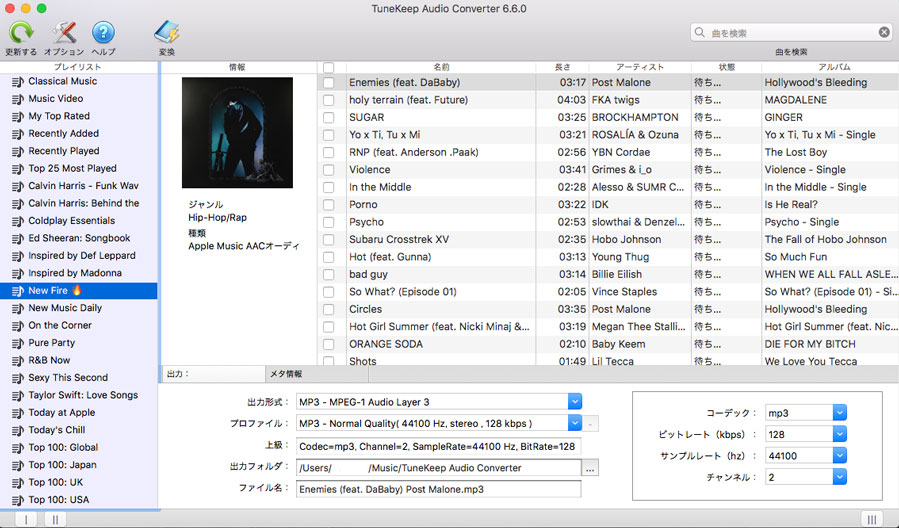Click the three-bar layout button at bottom right
899x528 pixels.
click(x=871, y=519)
